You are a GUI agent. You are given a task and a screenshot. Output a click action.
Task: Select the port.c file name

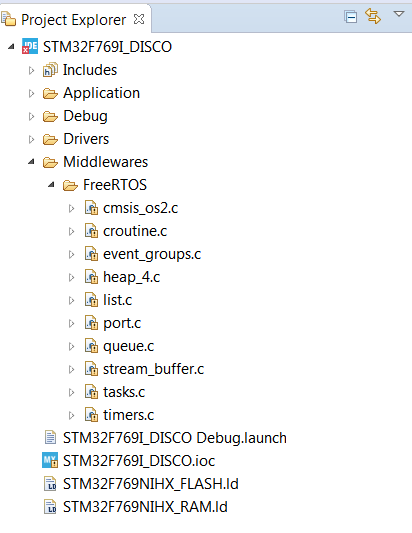pos(122,324)
